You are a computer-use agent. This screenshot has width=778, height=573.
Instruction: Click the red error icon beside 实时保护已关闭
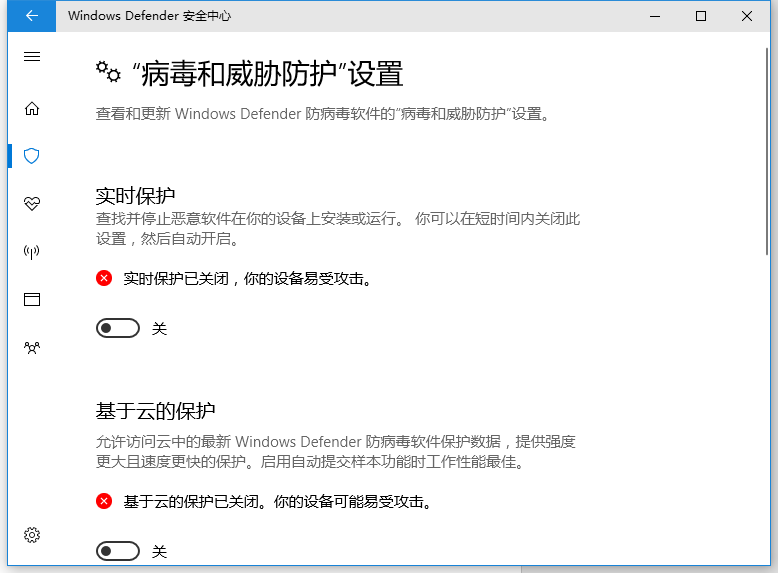pos(104,278)
